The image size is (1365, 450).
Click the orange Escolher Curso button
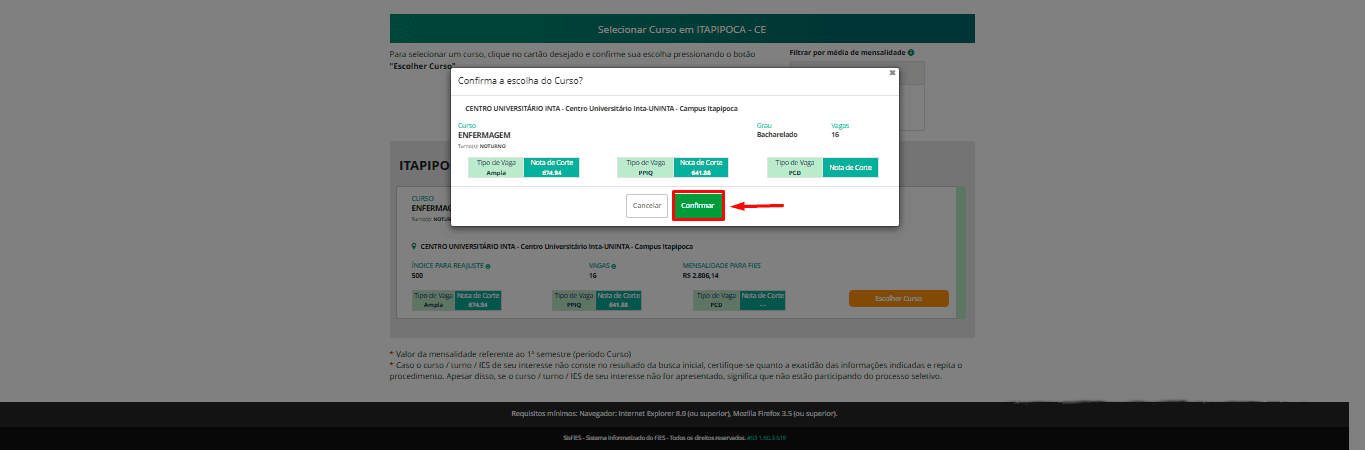(898, 298)
